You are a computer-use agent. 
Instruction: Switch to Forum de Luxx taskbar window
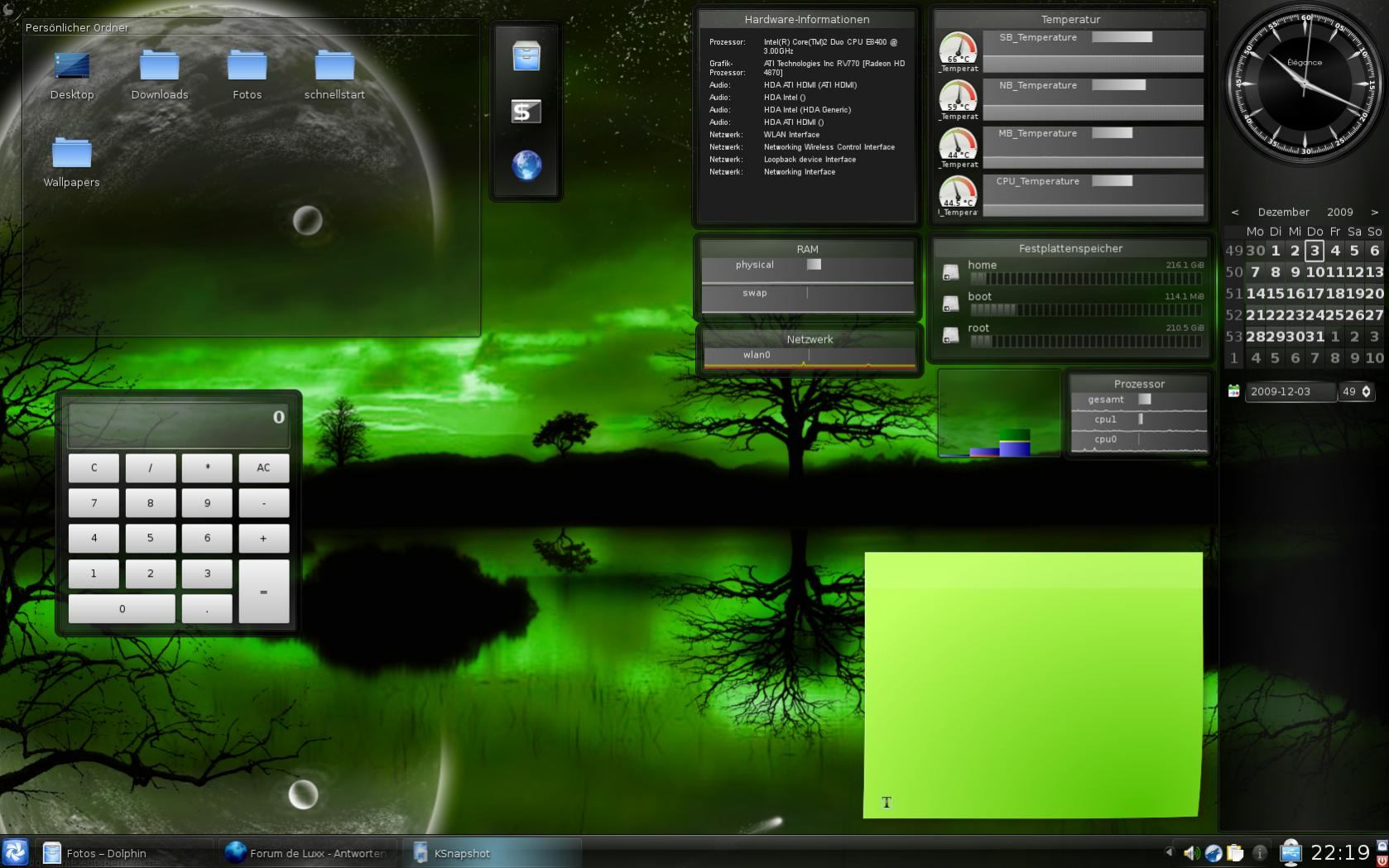click(308, 853)
